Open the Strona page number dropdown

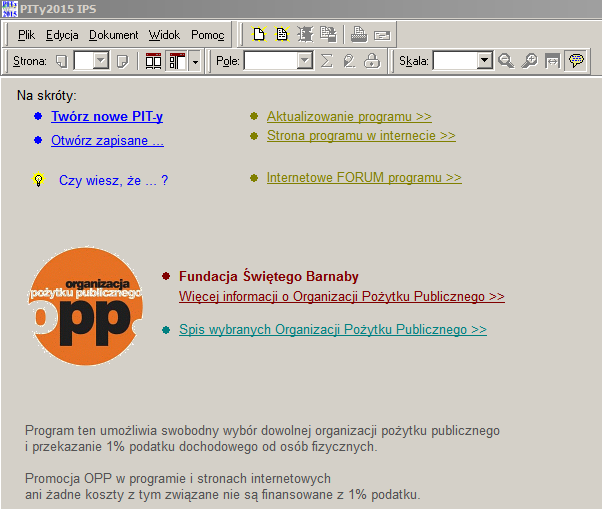pos(101,61)
